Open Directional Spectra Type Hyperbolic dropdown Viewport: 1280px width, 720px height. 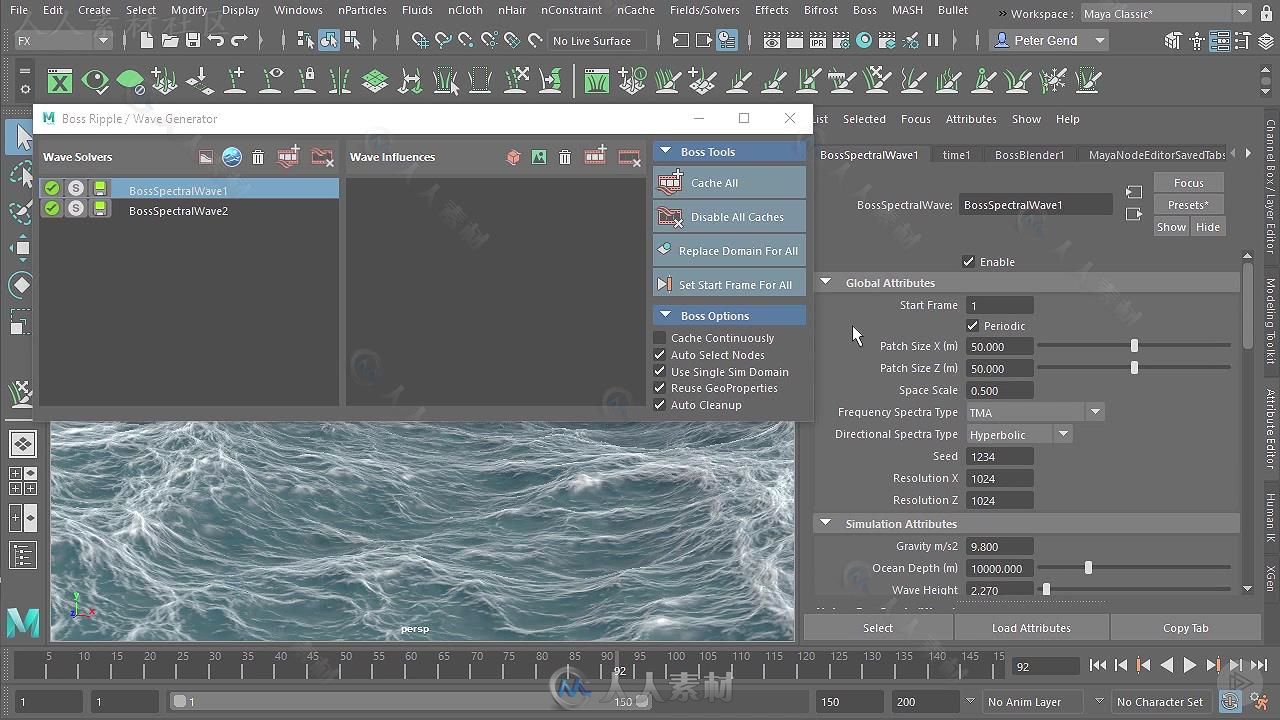point(1019,434)
